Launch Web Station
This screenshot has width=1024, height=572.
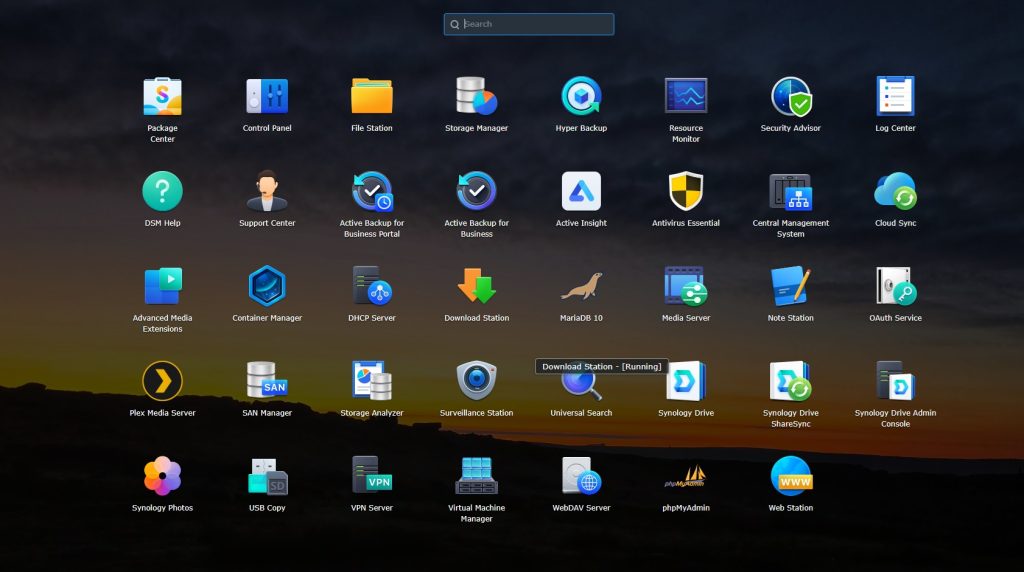(790, 476)
